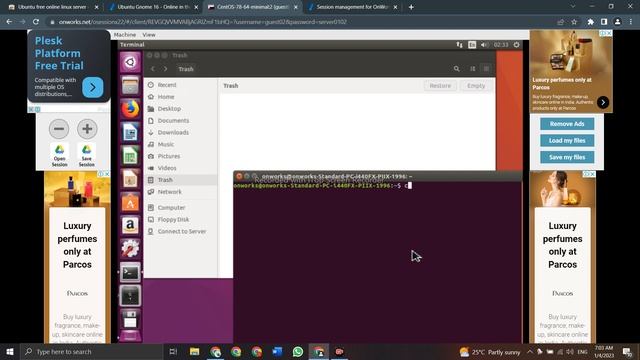This screenshot has width=640, height=360.
Task: Click Remove Ads button
Action: pyautogui.click(x=567, y=124)
